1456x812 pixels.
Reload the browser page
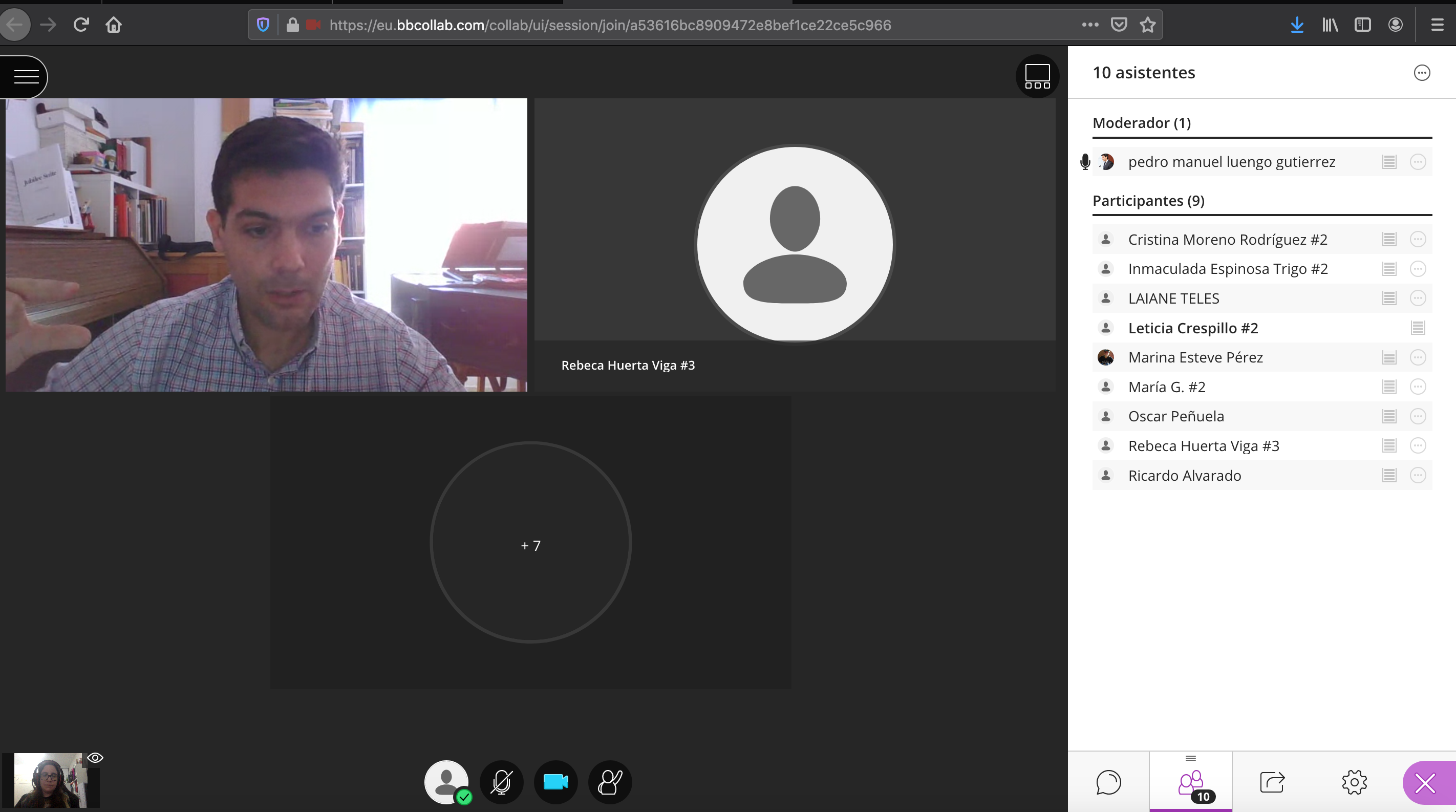coord(81,25)
